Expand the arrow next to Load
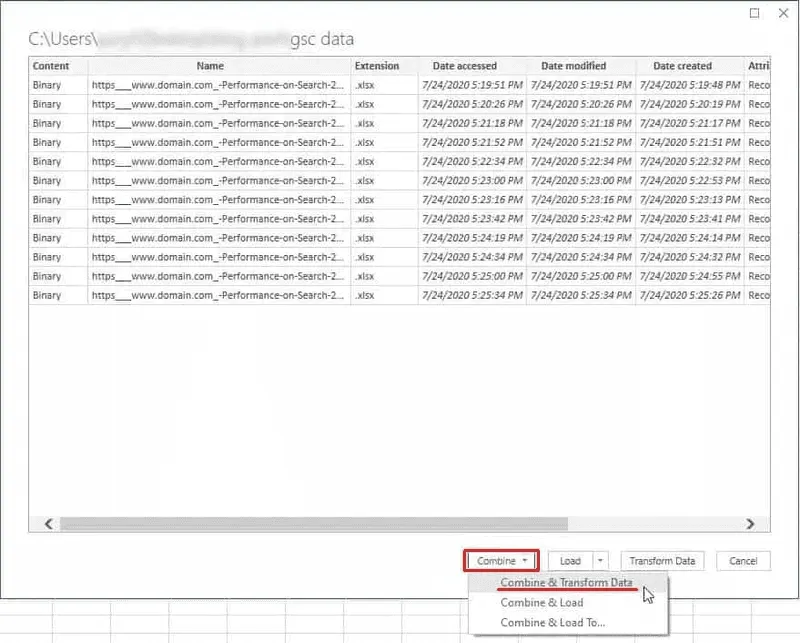 point(600,561)
